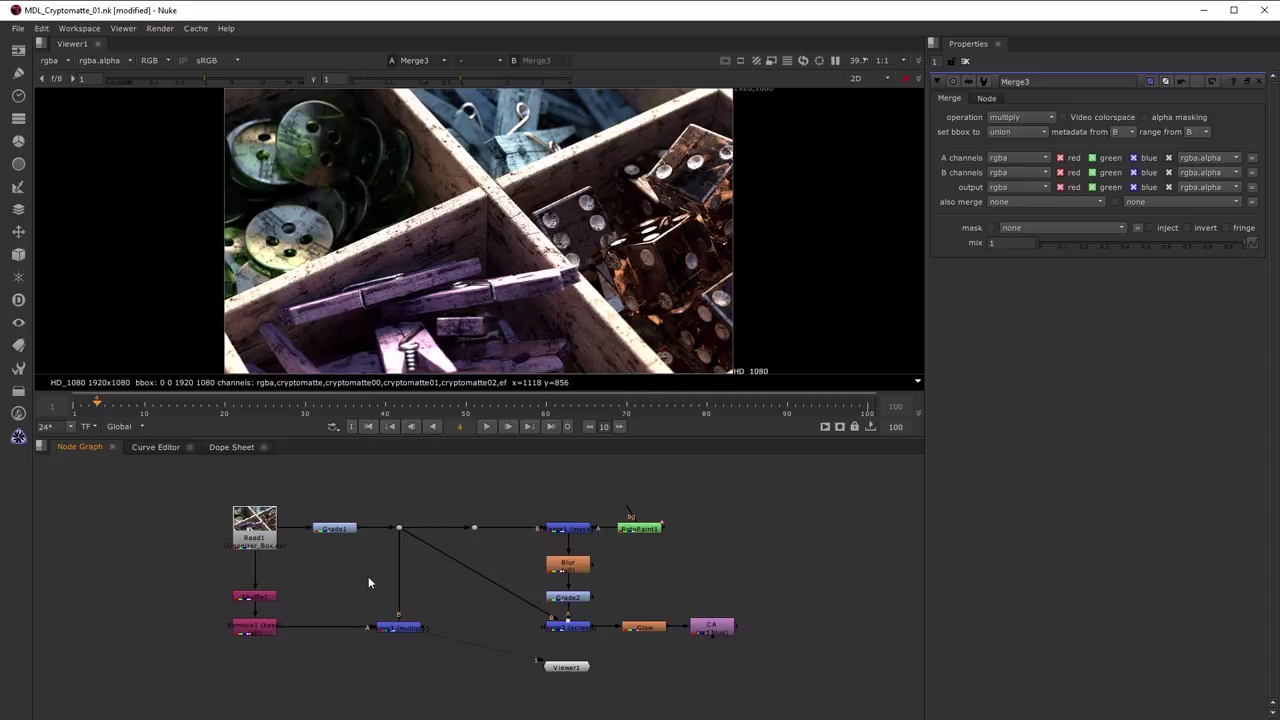Enable Video colorspace checkbox
The image size is (1280, 720).
[x=1063, y=117]
